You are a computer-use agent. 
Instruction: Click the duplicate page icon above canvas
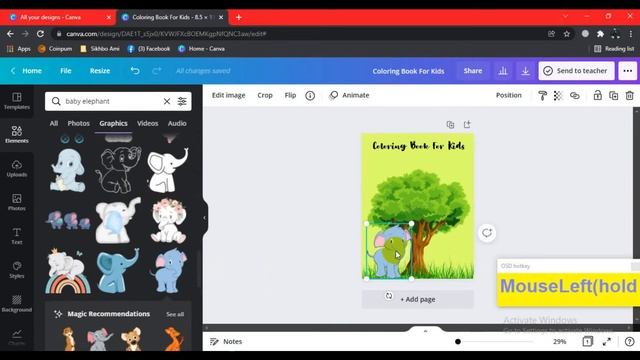tap(450, 124)
